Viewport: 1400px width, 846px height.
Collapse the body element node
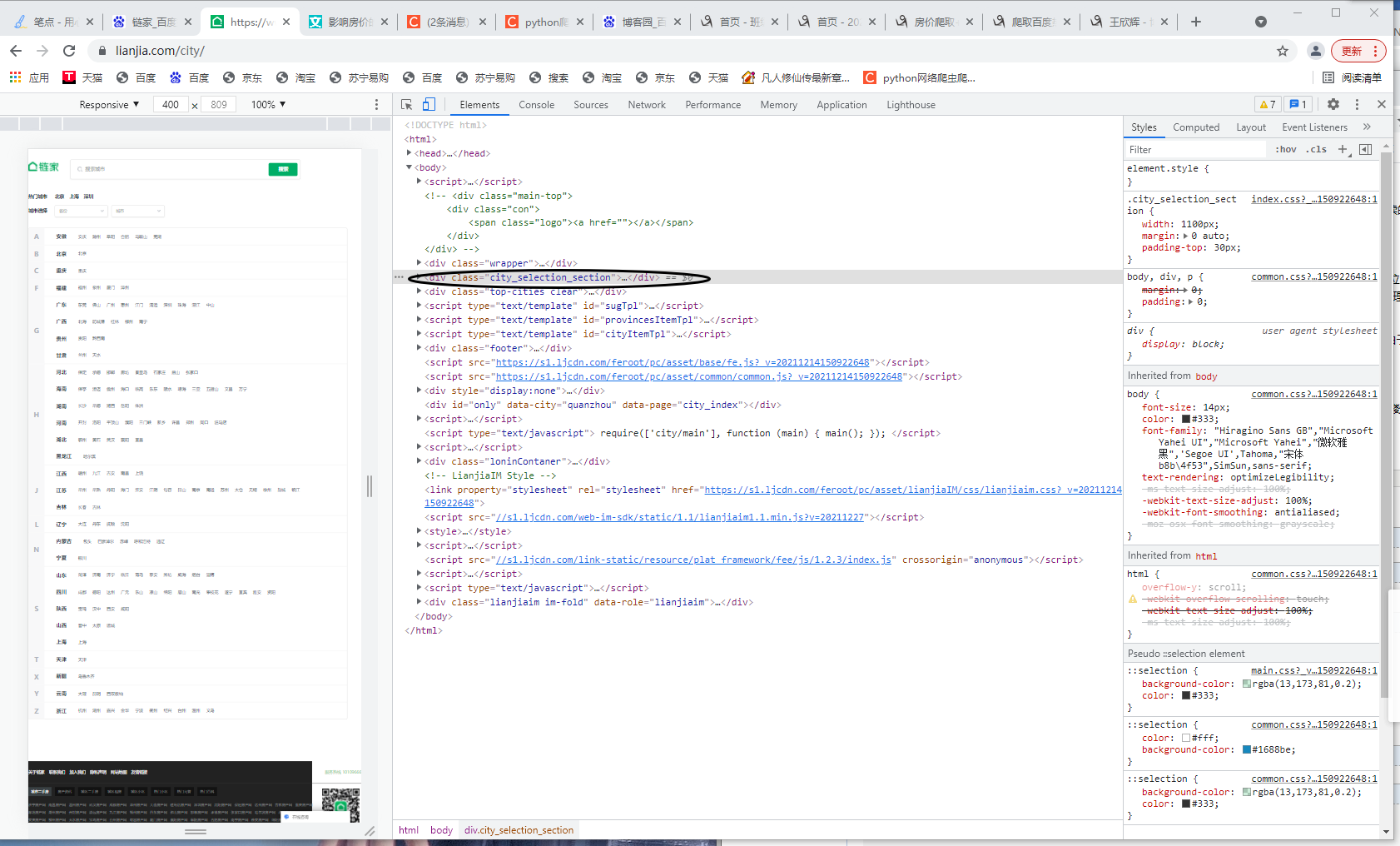[x=409, y=167]
